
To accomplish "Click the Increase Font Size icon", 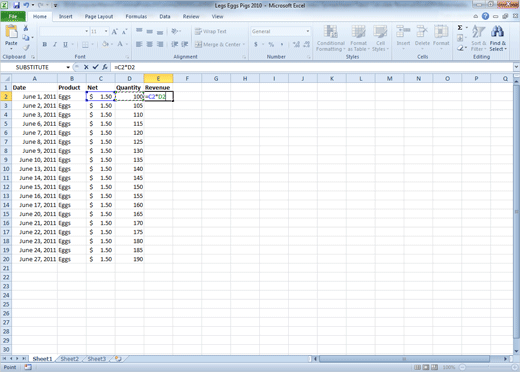I will coord(114,32).
